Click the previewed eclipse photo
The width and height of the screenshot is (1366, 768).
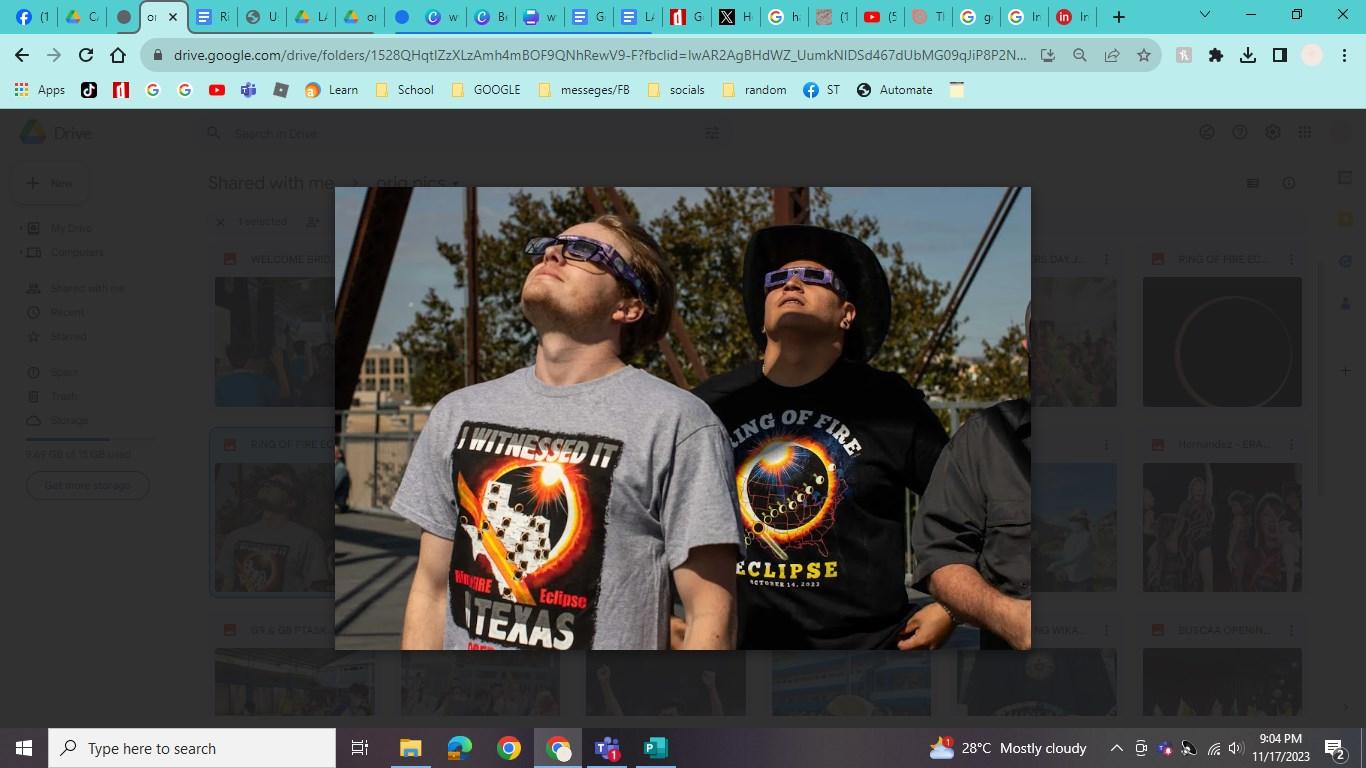[x=683, y=418]
